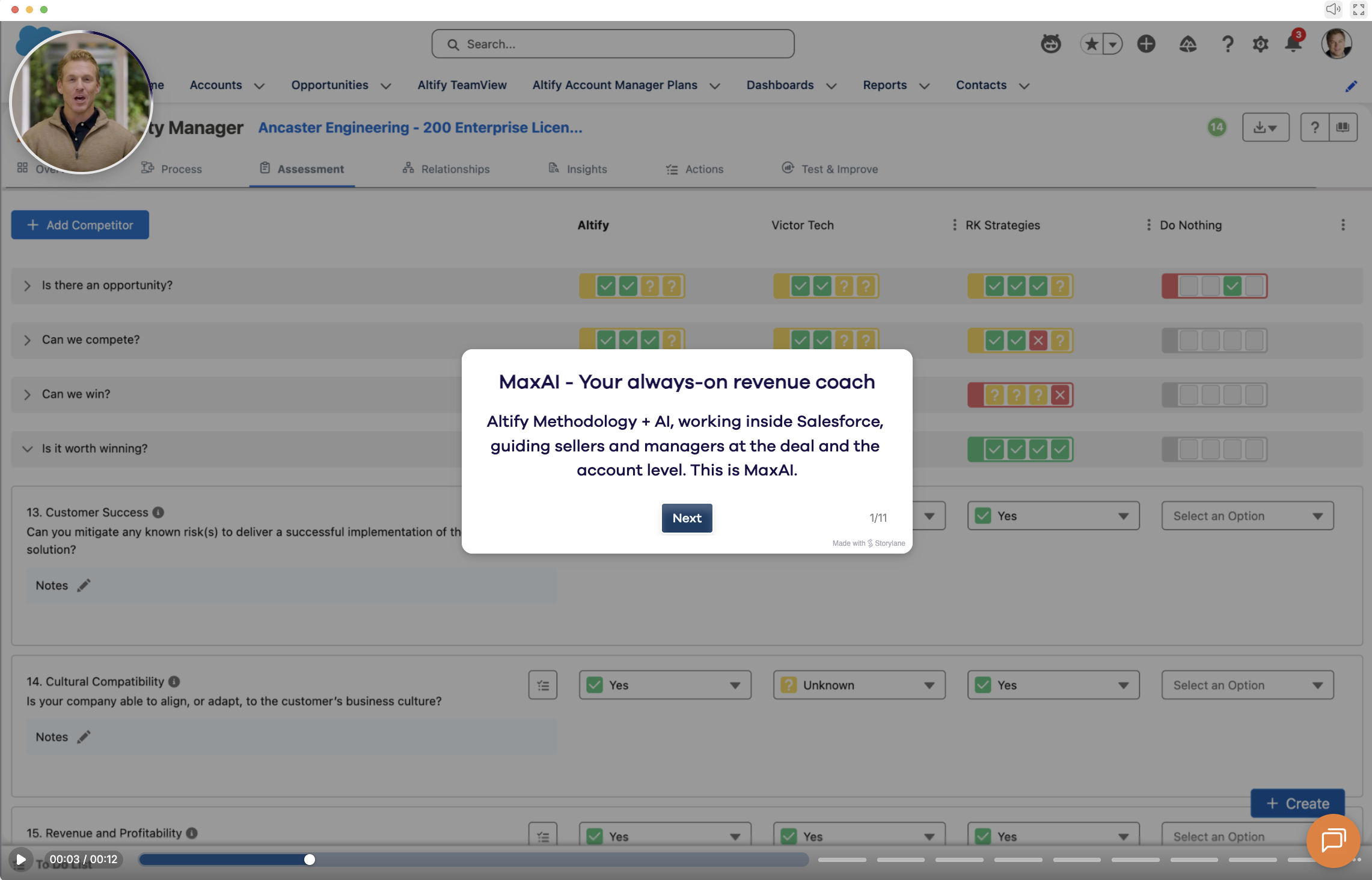This screenshot has width=1372, height=880.
Task: Click Revenue and Profitability info icon
Action: (192, 833)
